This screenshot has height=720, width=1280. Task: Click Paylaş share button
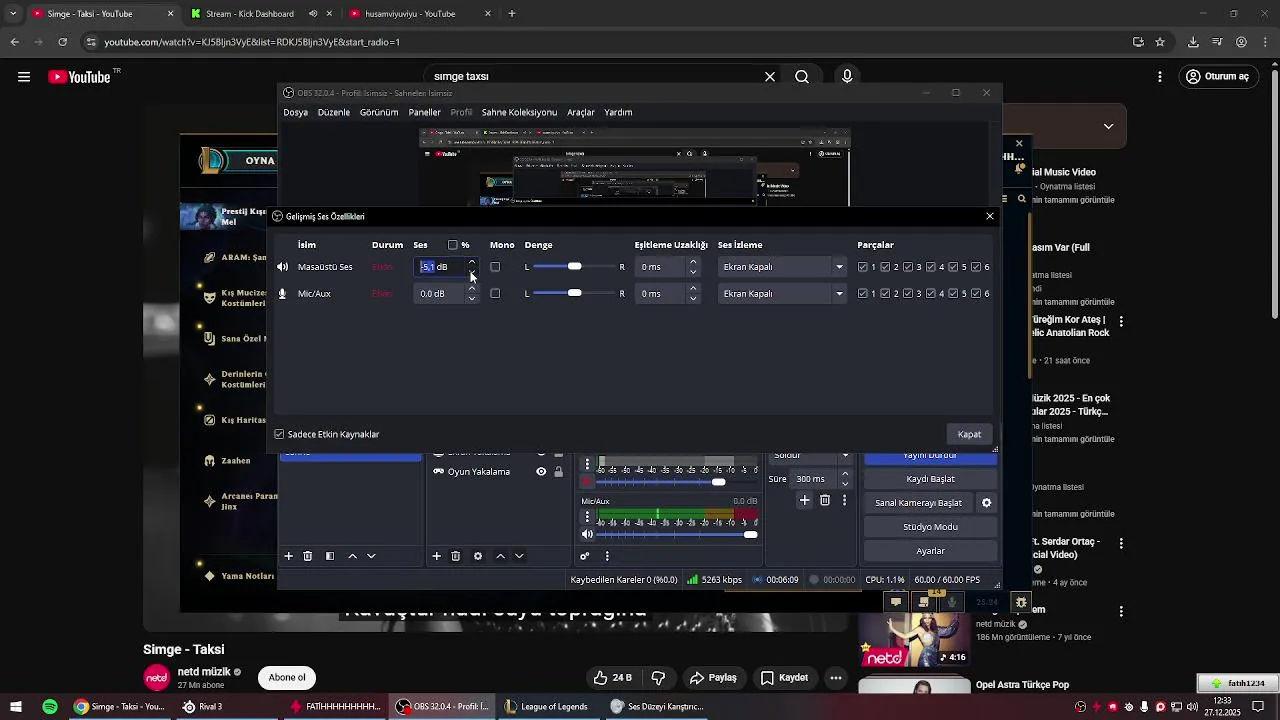pyautogui.click(x=713, y=678)
